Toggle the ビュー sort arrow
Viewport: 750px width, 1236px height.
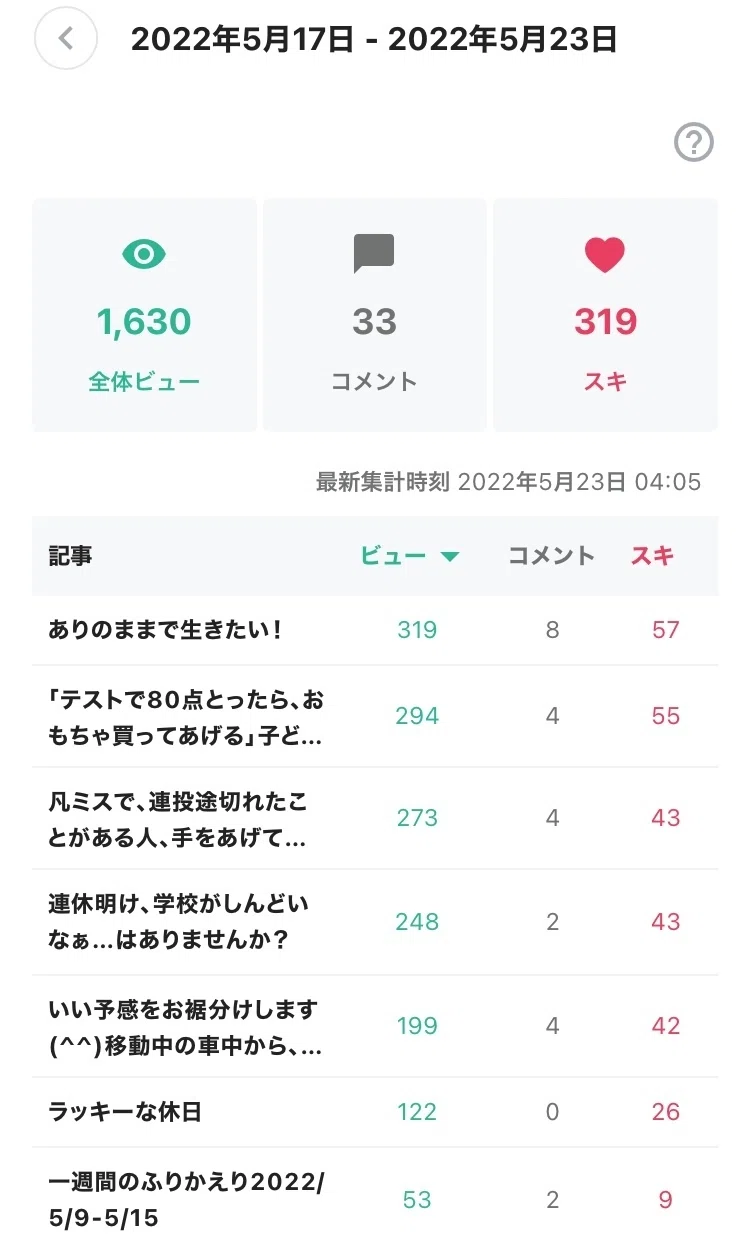tap(450, 557)
